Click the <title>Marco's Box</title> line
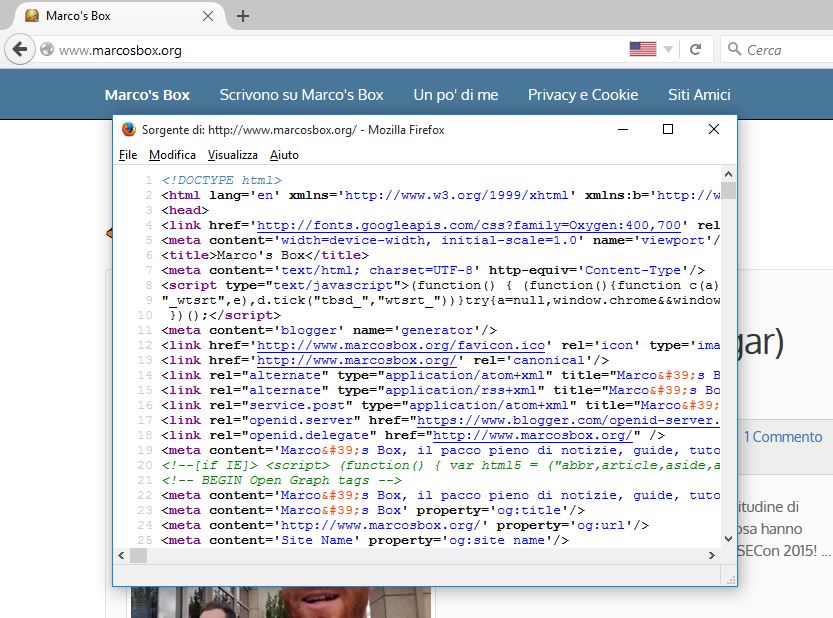This screenshot has height=618, width=833. pyautogui.click(x=265, y=255)
